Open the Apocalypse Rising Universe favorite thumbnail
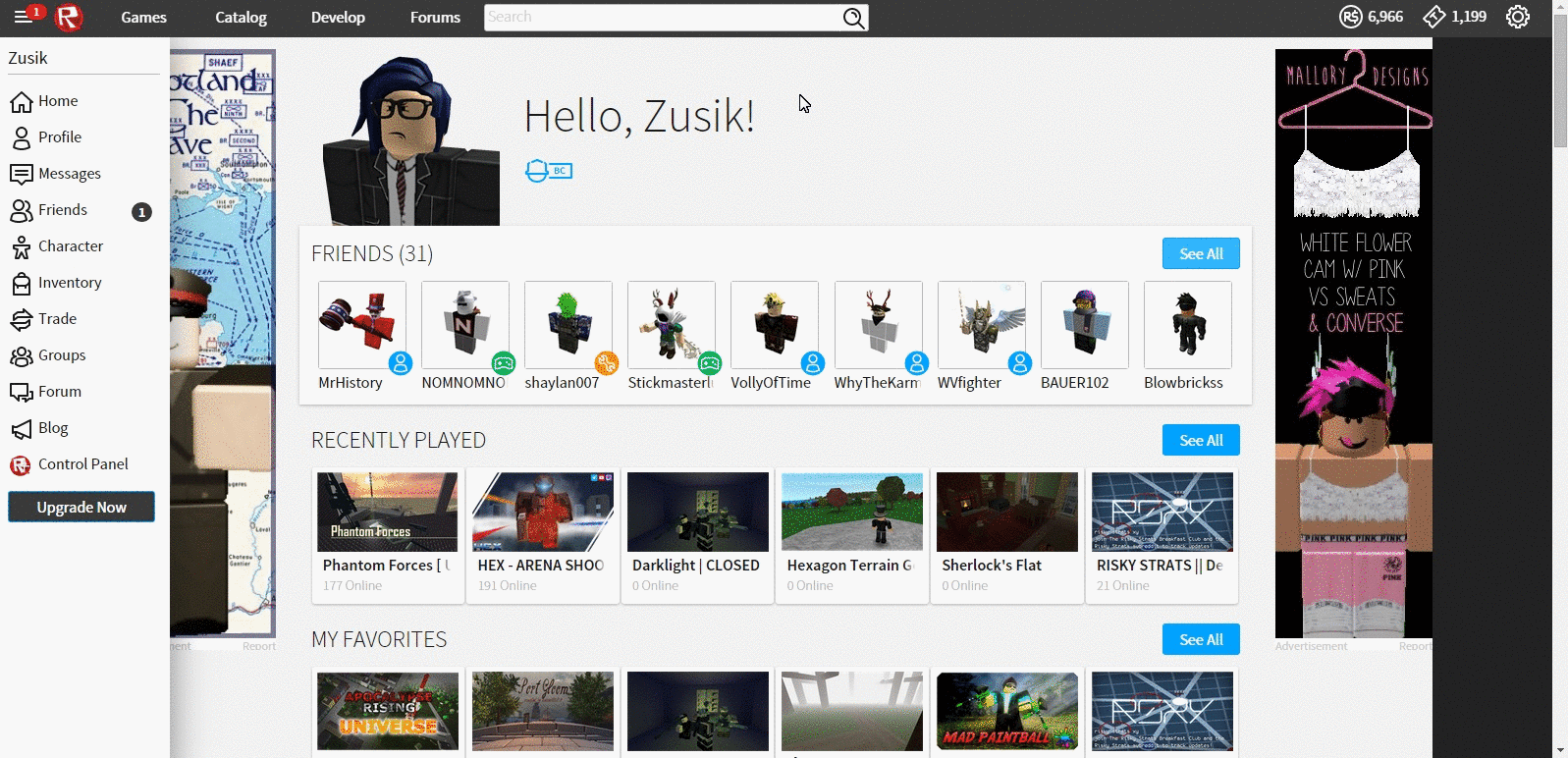The image size is (1568, 758). pos(388,711)
